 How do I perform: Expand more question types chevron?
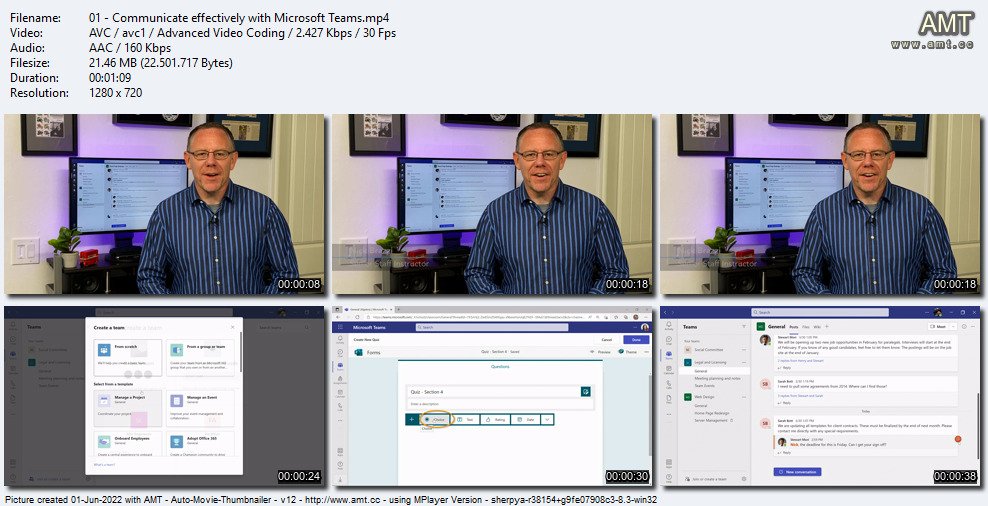pos(547,419)
